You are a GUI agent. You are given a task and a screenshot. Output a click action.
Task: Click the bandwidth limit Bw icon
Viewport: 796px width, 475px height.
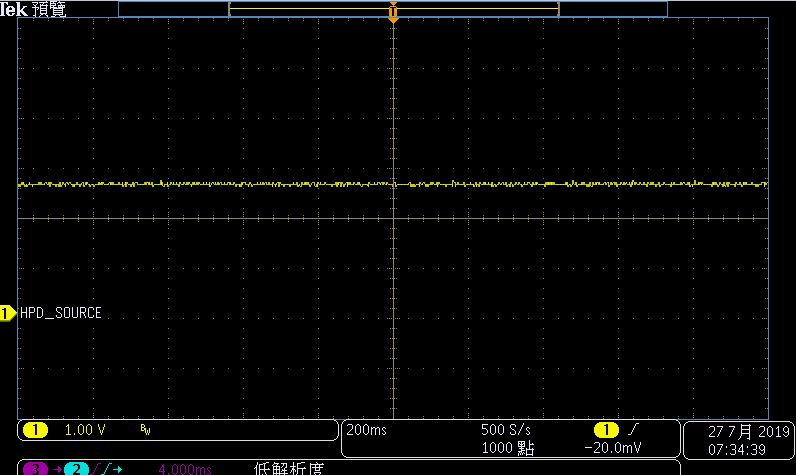point(145,430)
